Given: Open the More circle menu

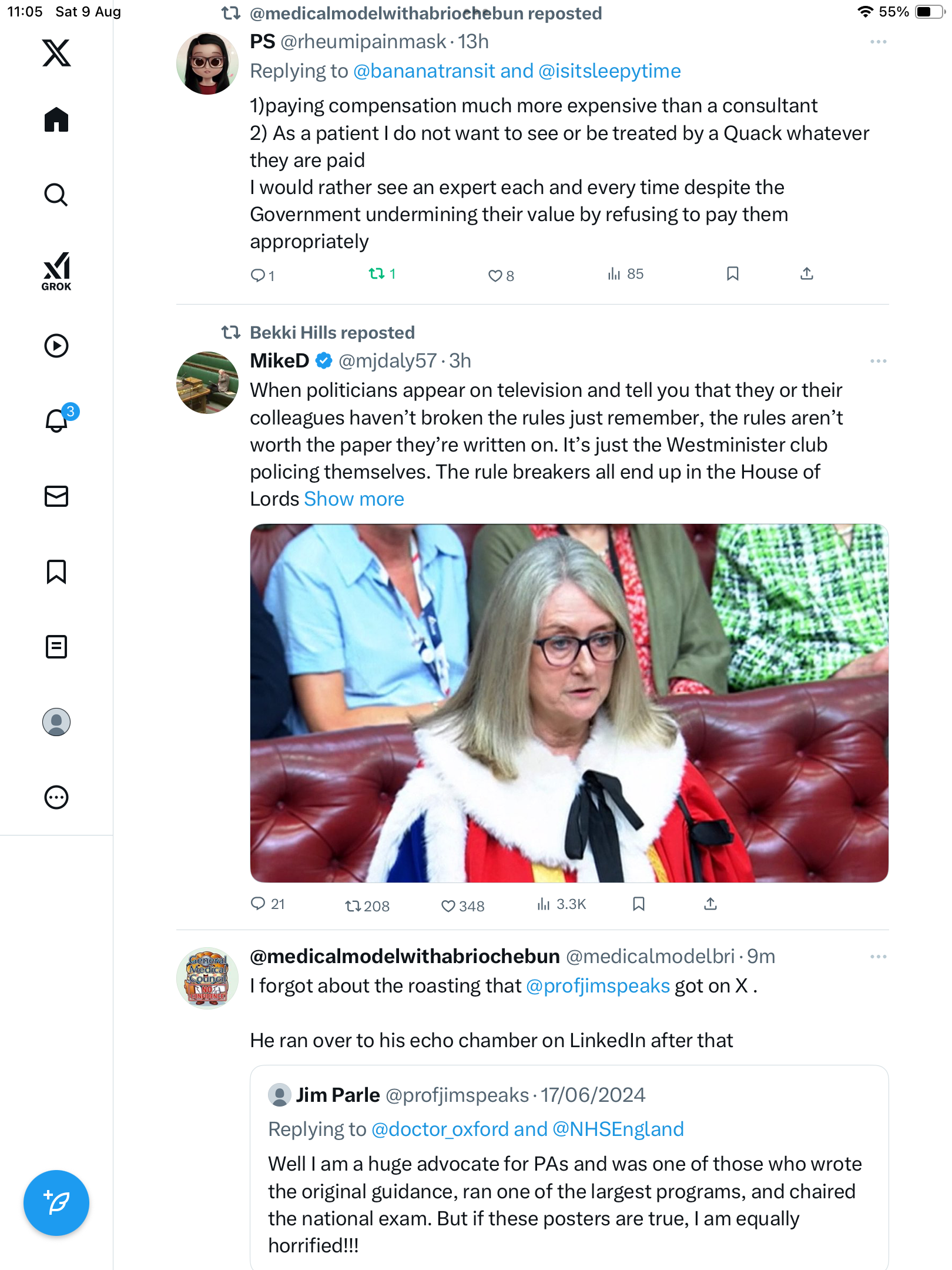Looking at the screenshot, I should [x=56, y=797].
